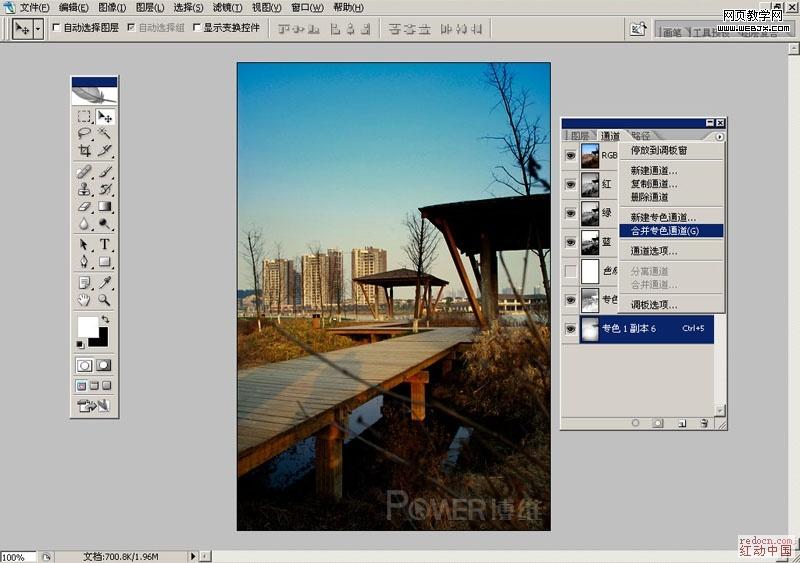Switch to Quick Mask mode
The width and height of the screenshot is (800, 563).
tap(104, 365)
